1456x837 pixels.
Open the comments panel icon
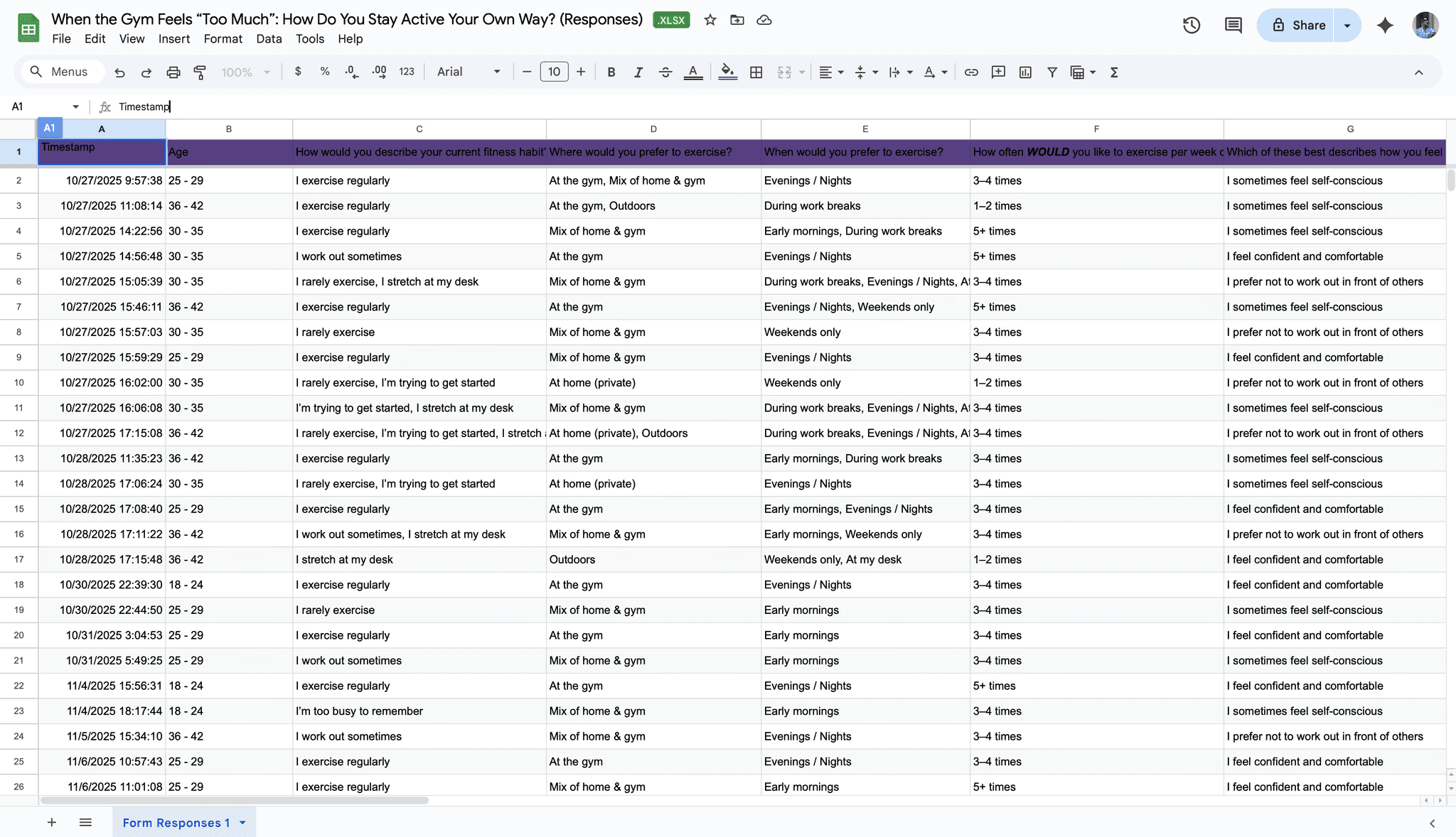[1233, 26]
